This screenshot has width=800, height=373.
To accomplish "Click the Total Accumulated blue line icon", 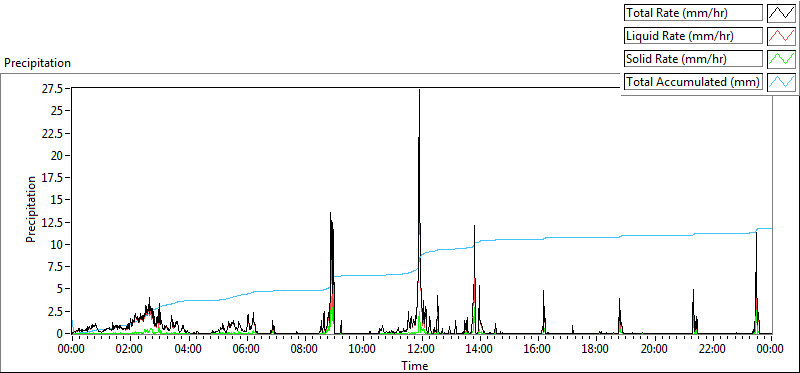I will click(x=781, y=82).
